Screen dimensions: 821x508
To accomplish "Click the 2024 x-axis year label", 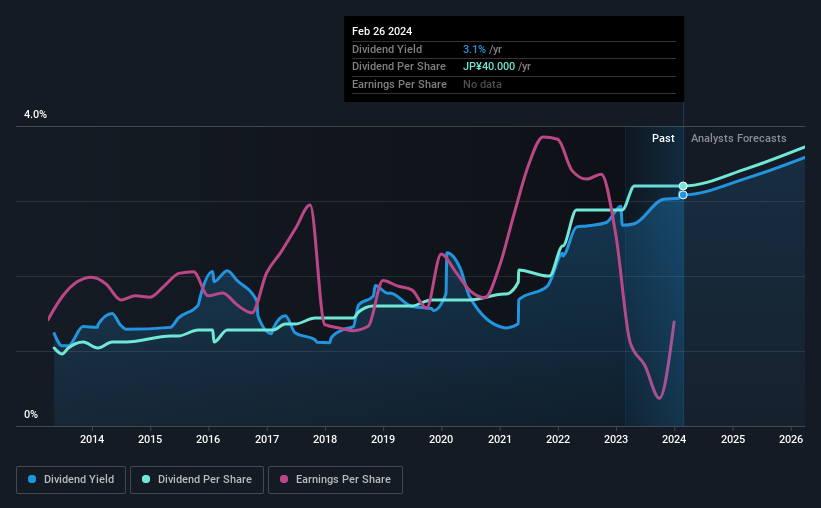I will point(674,439).
